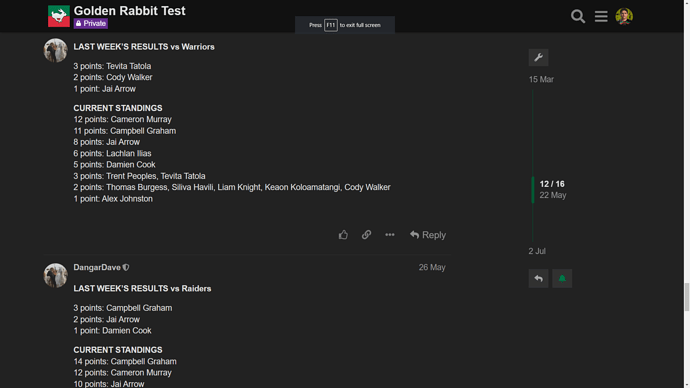
Task: Open the forum search magnifier icon
Action: tap(578, 16)
